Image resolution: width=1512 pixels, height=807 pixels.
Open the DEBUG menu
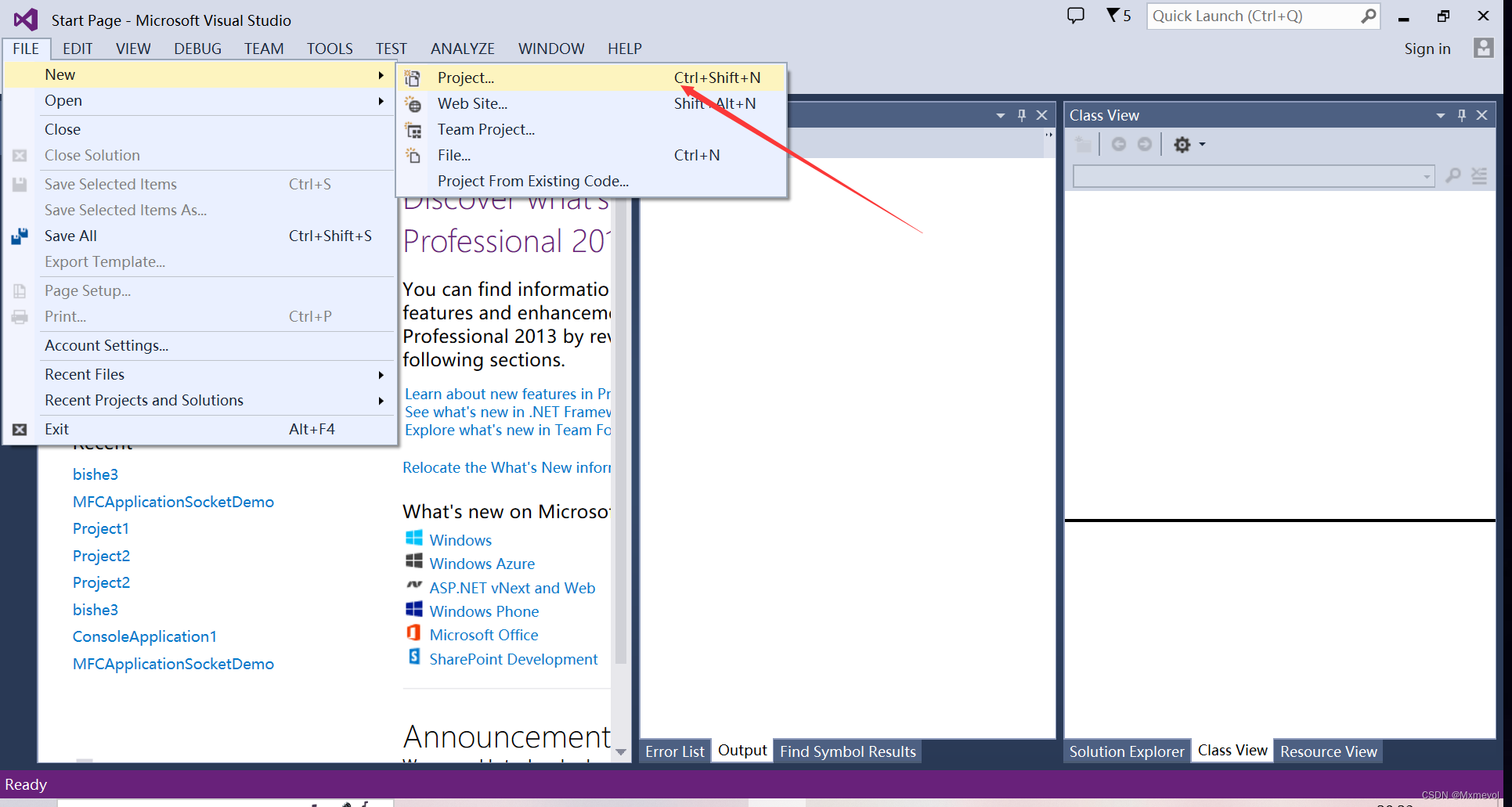197,49
